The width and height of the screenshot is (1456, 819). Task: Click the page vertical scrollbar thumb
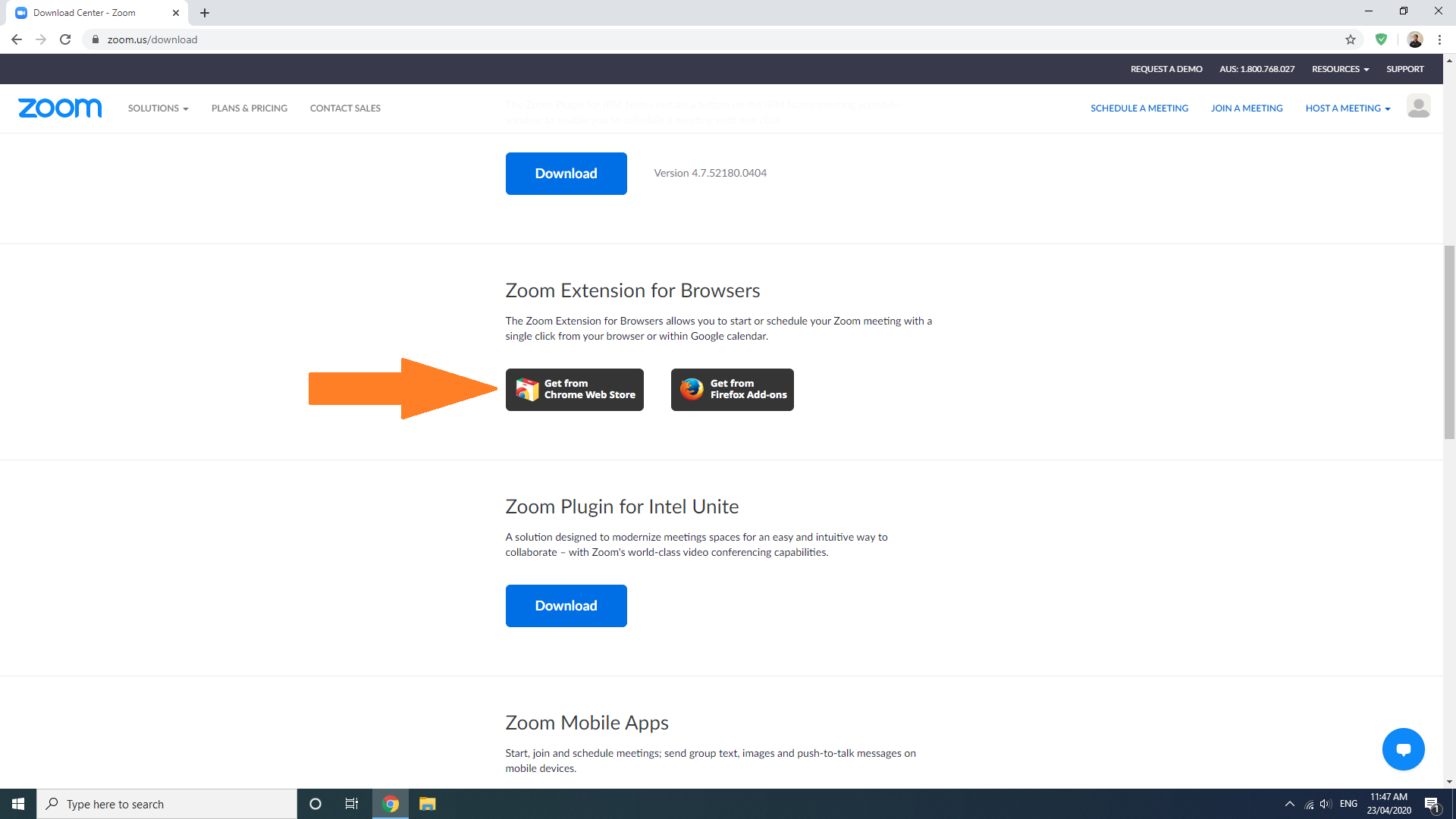click(1449, 342)
